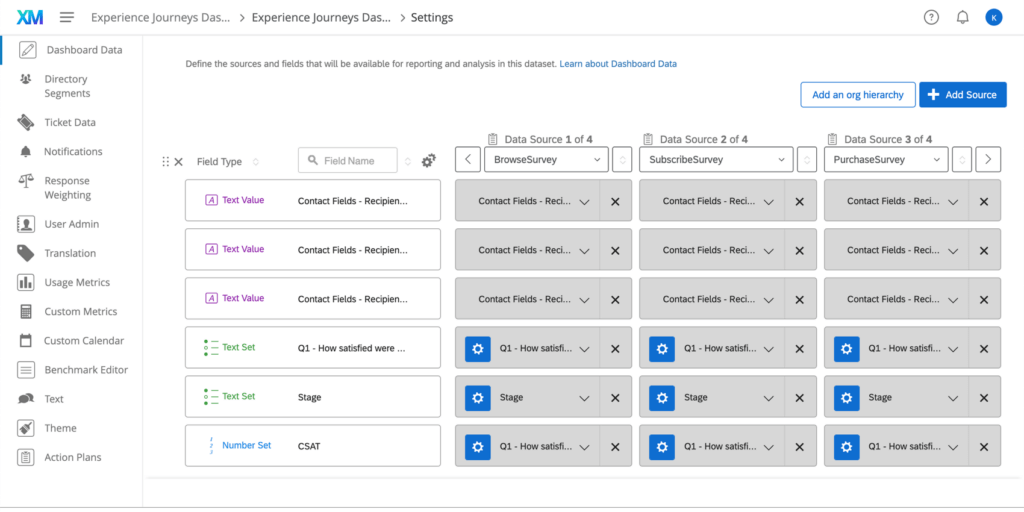Select Usage Metrics in the sidebar

point(77,283)
